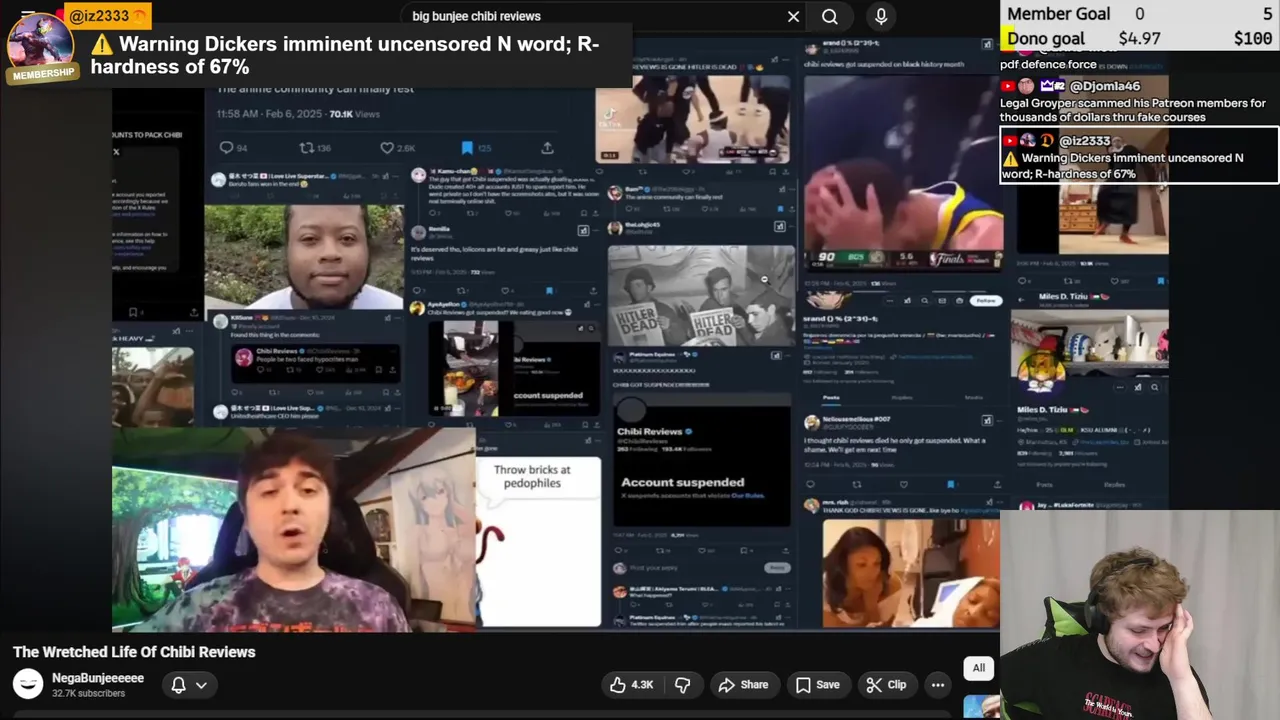Click the magnifier search button

click(830, 16)
